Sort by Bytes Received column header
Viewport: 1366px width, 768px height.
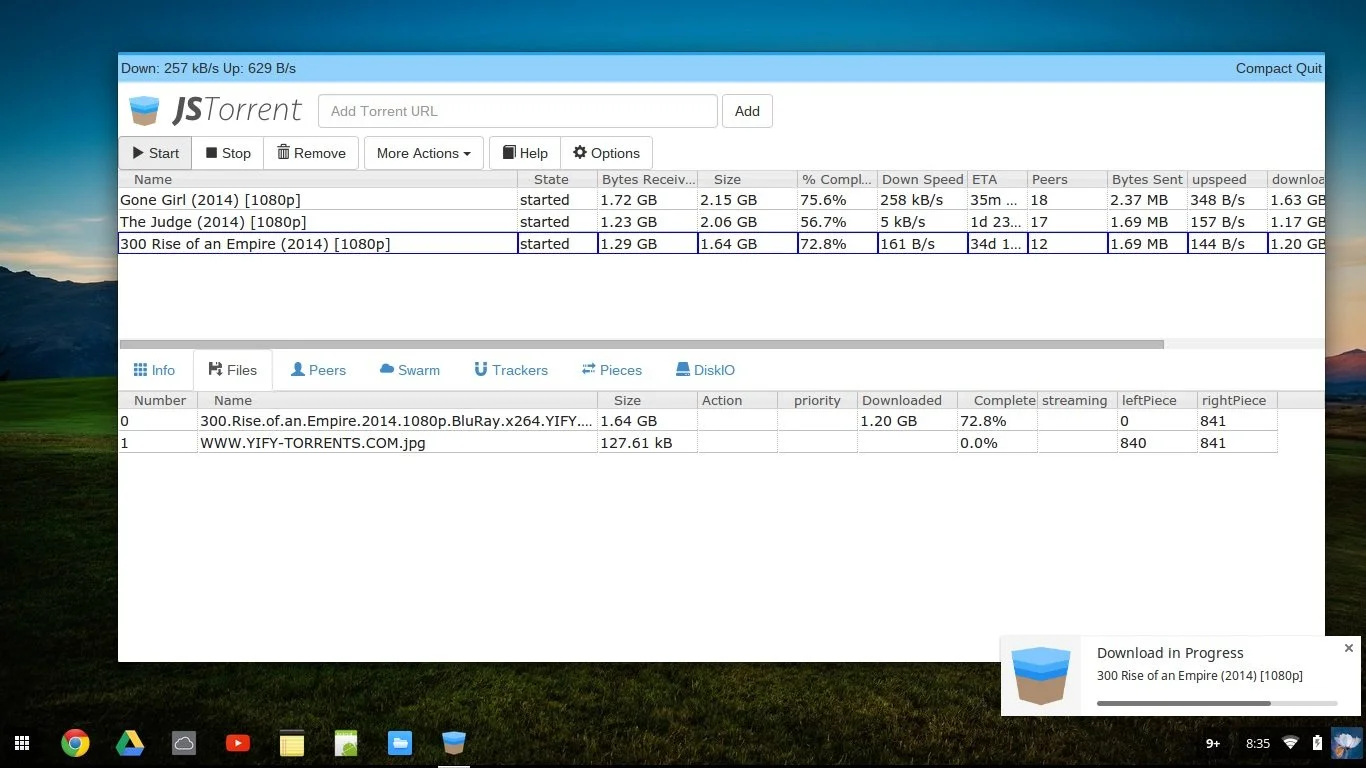click(x=647, y=179)
